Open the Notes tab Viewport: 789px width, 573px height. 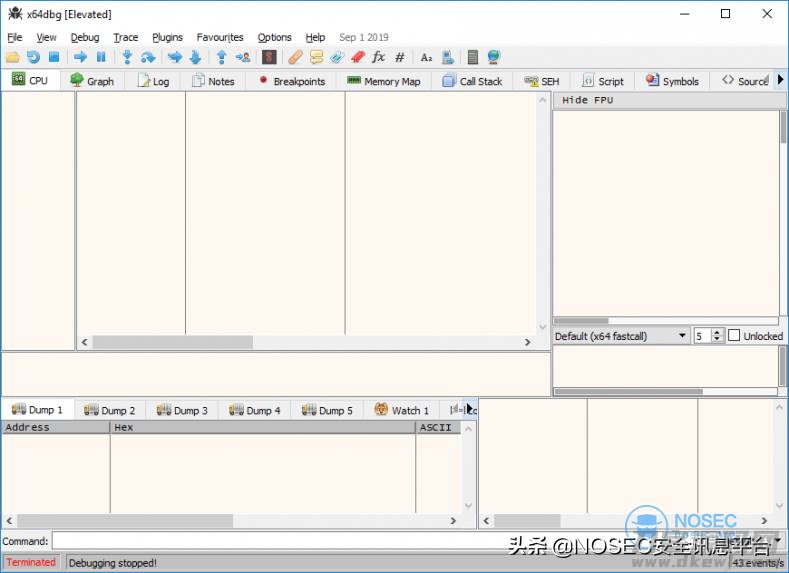[213, 81]
